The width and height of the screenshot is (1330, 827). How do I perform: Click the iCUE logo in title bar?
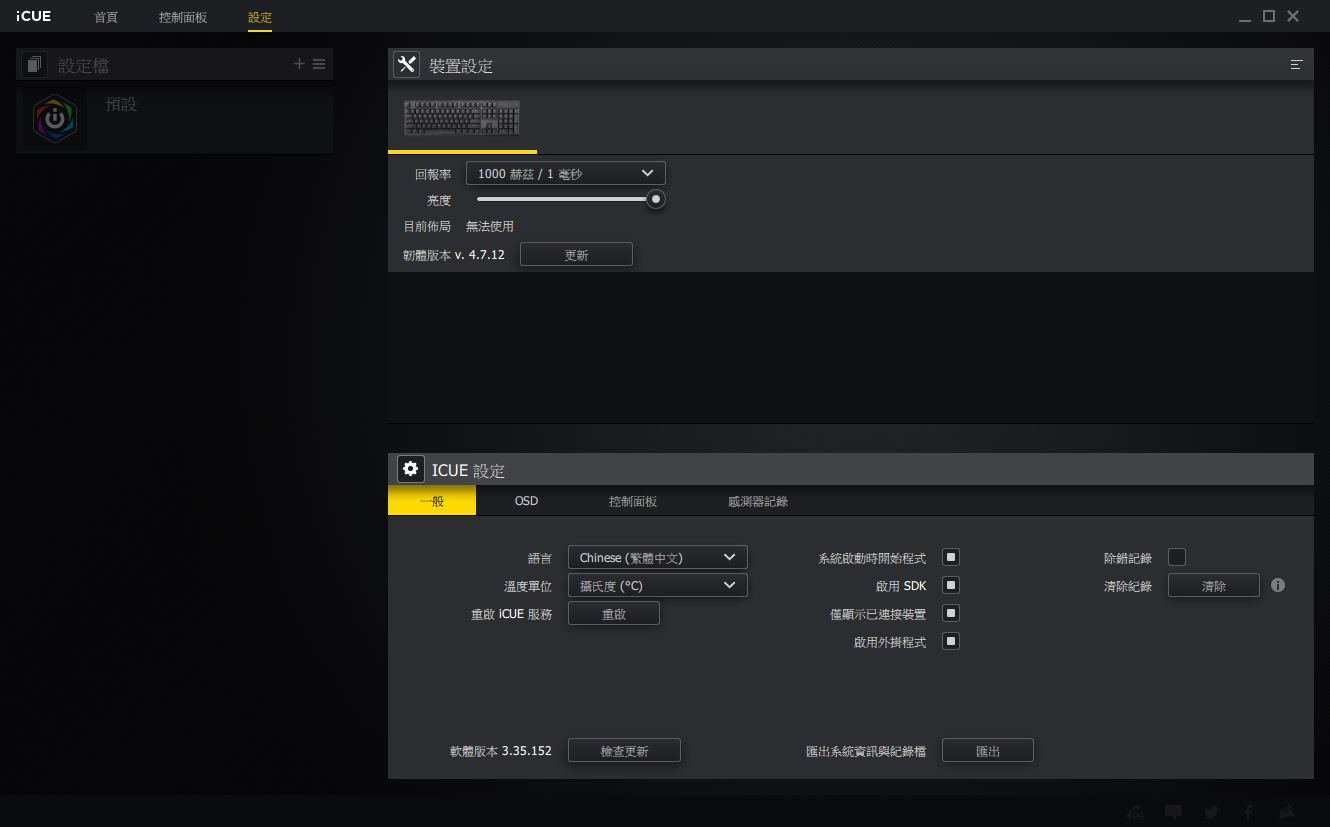pos(33,16)
